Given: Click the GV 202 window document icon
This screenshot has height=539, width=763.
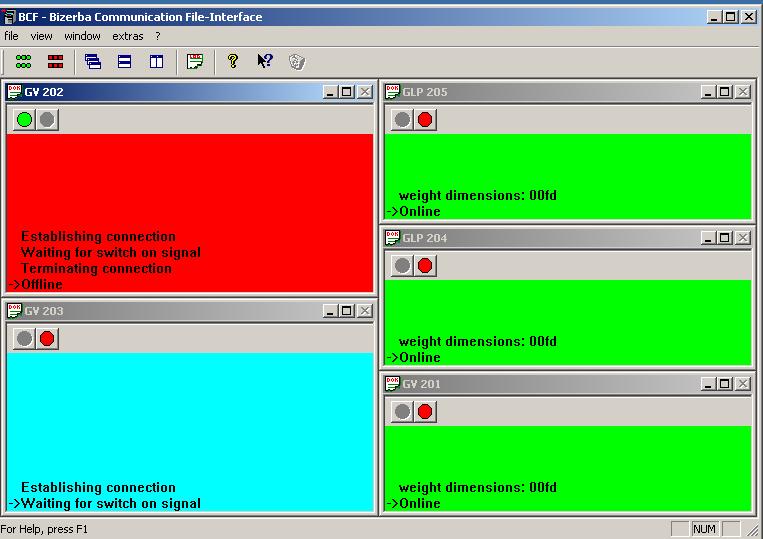Looking at the screenshot, I should [x=15, y=91].
